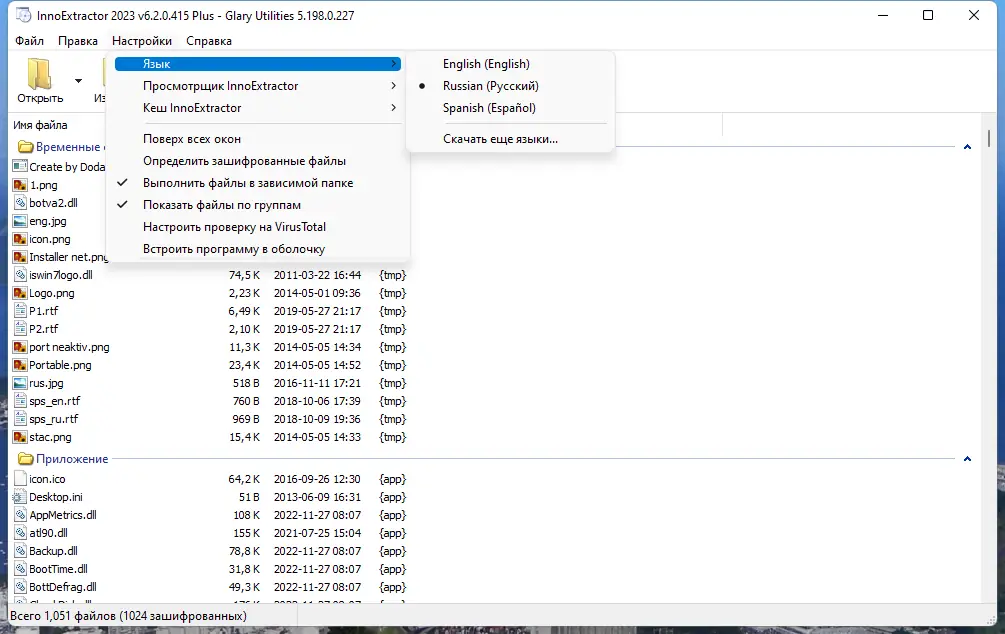Uncheck Показать файлы по группам
Image resolution: width=1005 pixels, height=634 pixels.
[258, 205]
